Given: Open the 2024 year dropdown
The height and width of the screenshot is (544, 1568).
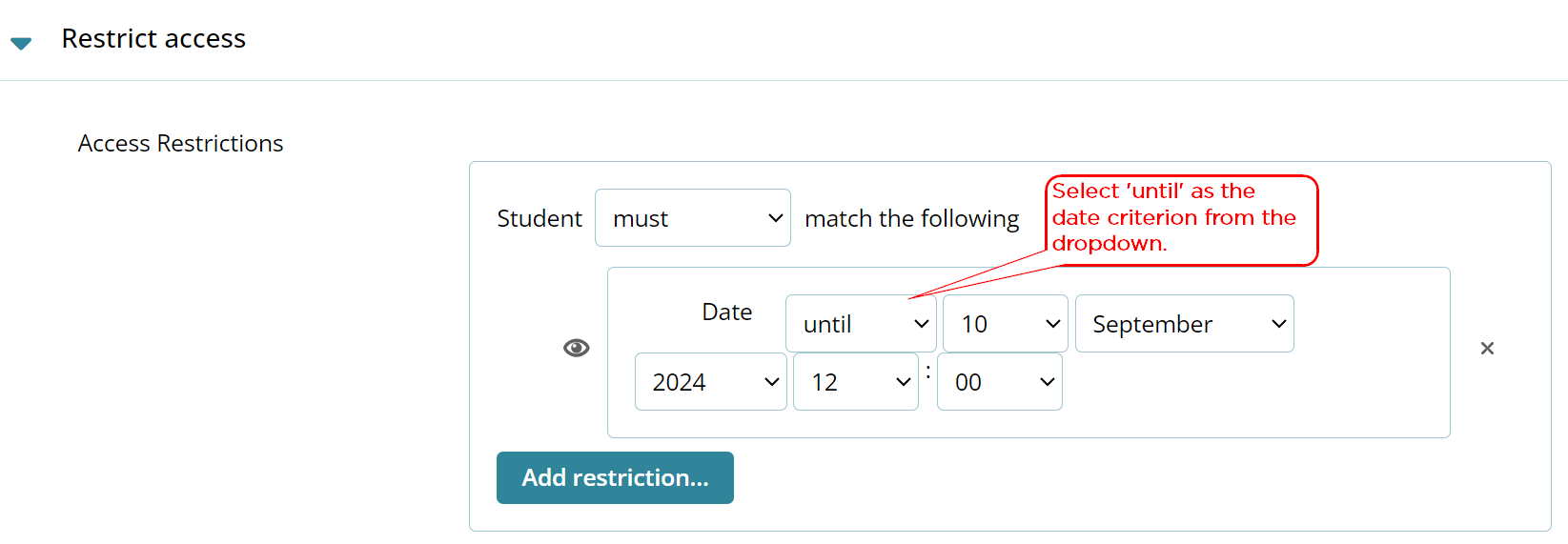Looking at the screenshot, I should click(x=710, y=382).
